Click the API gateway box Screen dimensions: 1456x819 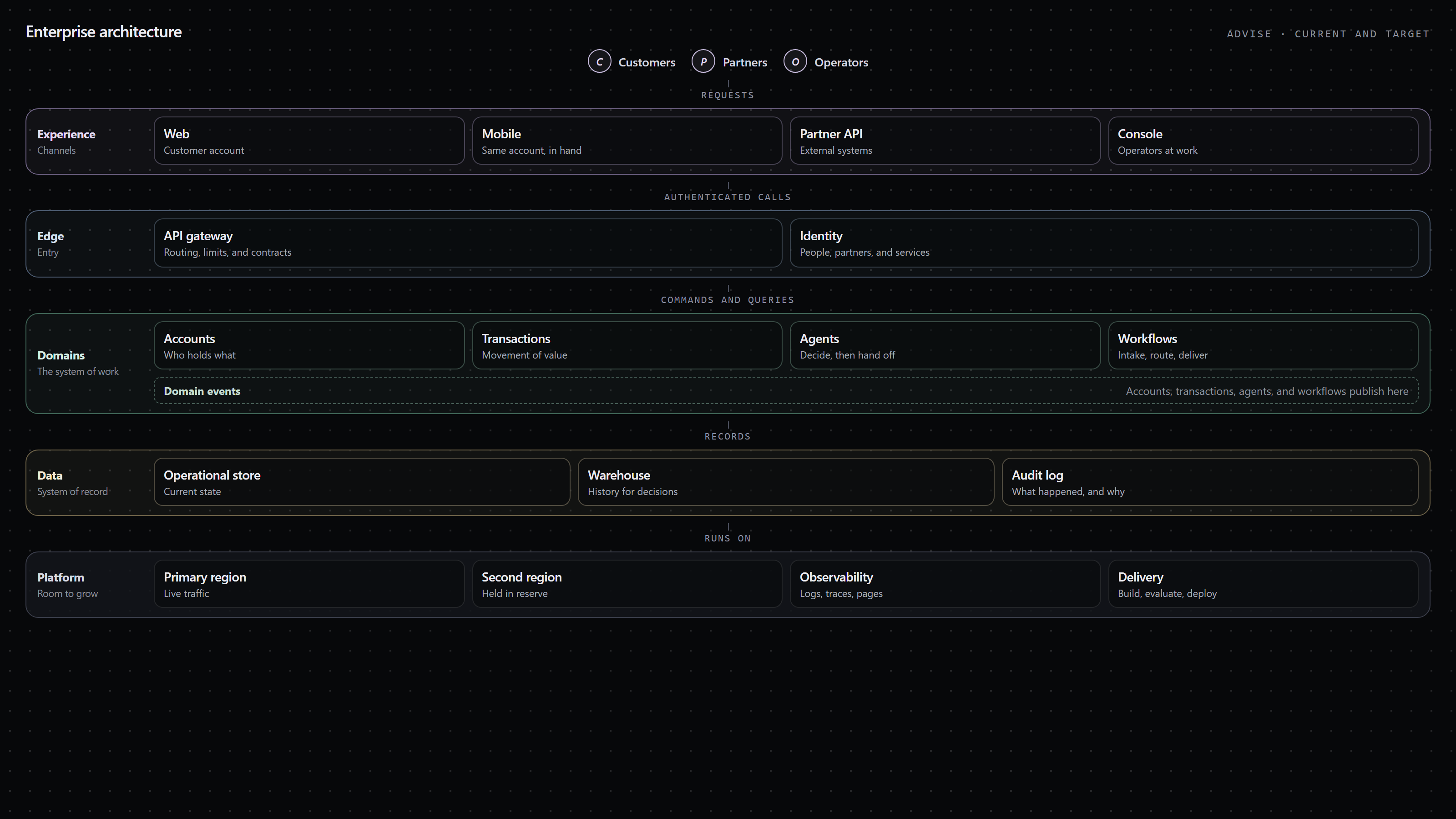pyautogui.click(x=468, y=243)
